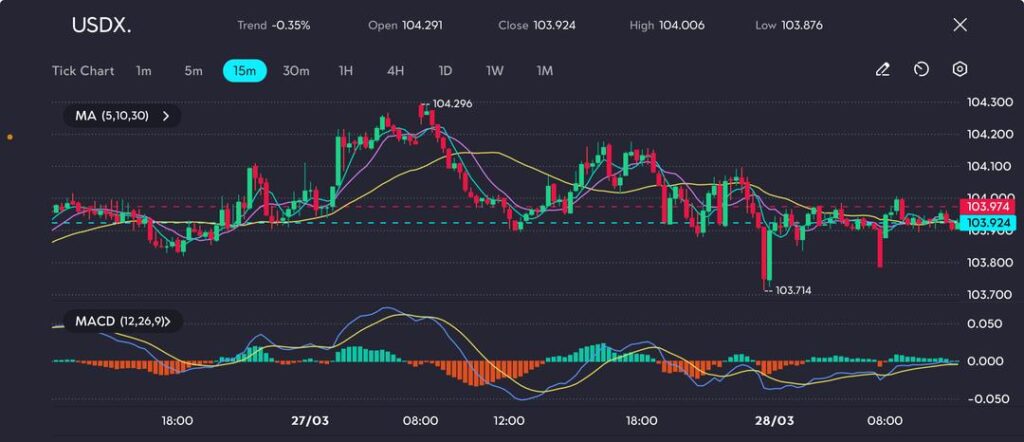Click the gauge dial indicator icon
The image size is (1024, 442).
pyautogui.click(x=921, y=70)
